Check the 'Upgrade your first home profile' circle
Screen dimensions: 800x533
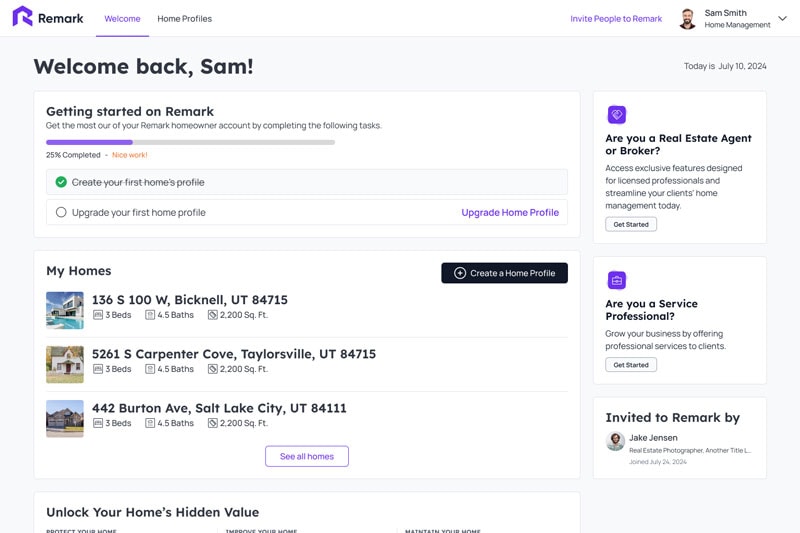click(x=61, y=212)
